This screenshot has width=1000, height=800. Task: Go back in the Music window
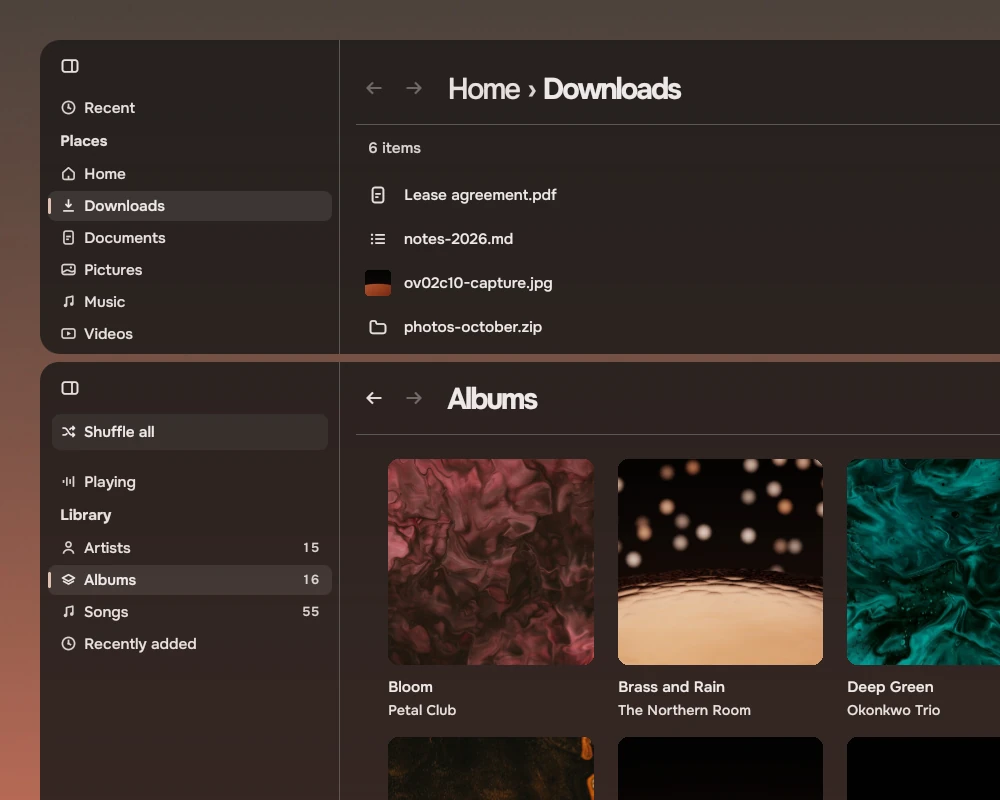point(374,398)
